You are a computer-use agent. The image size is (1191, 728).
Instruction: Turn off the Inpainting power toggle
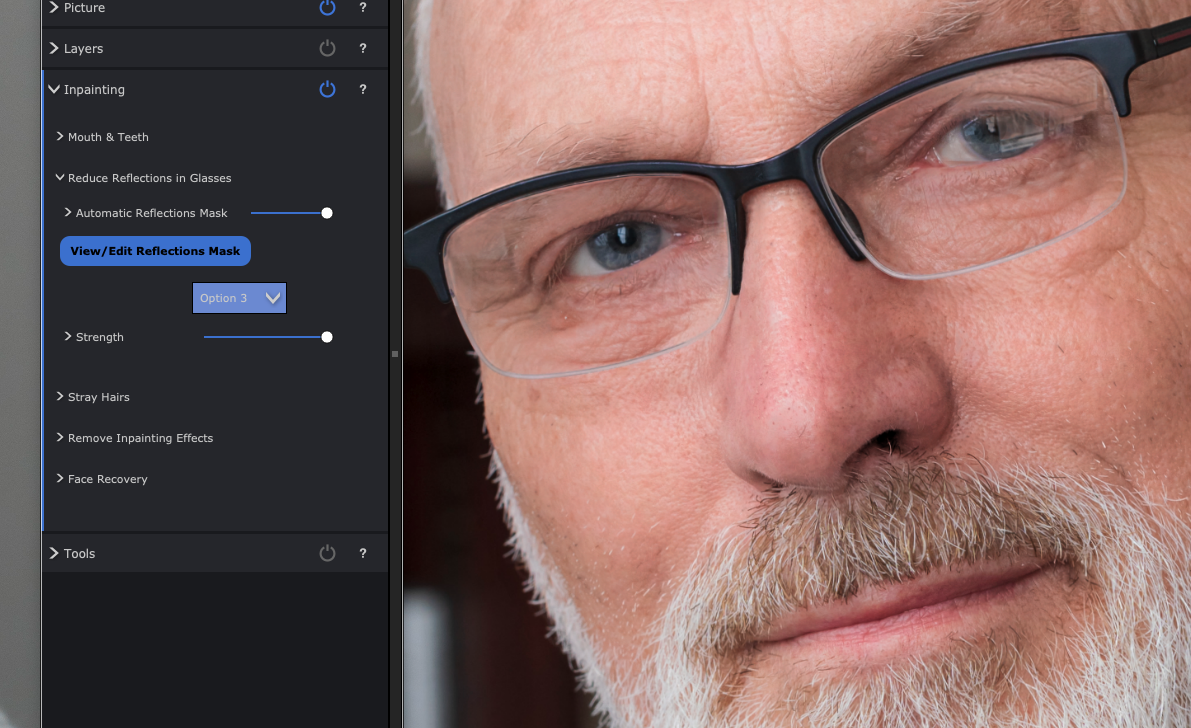click(327, 90)
